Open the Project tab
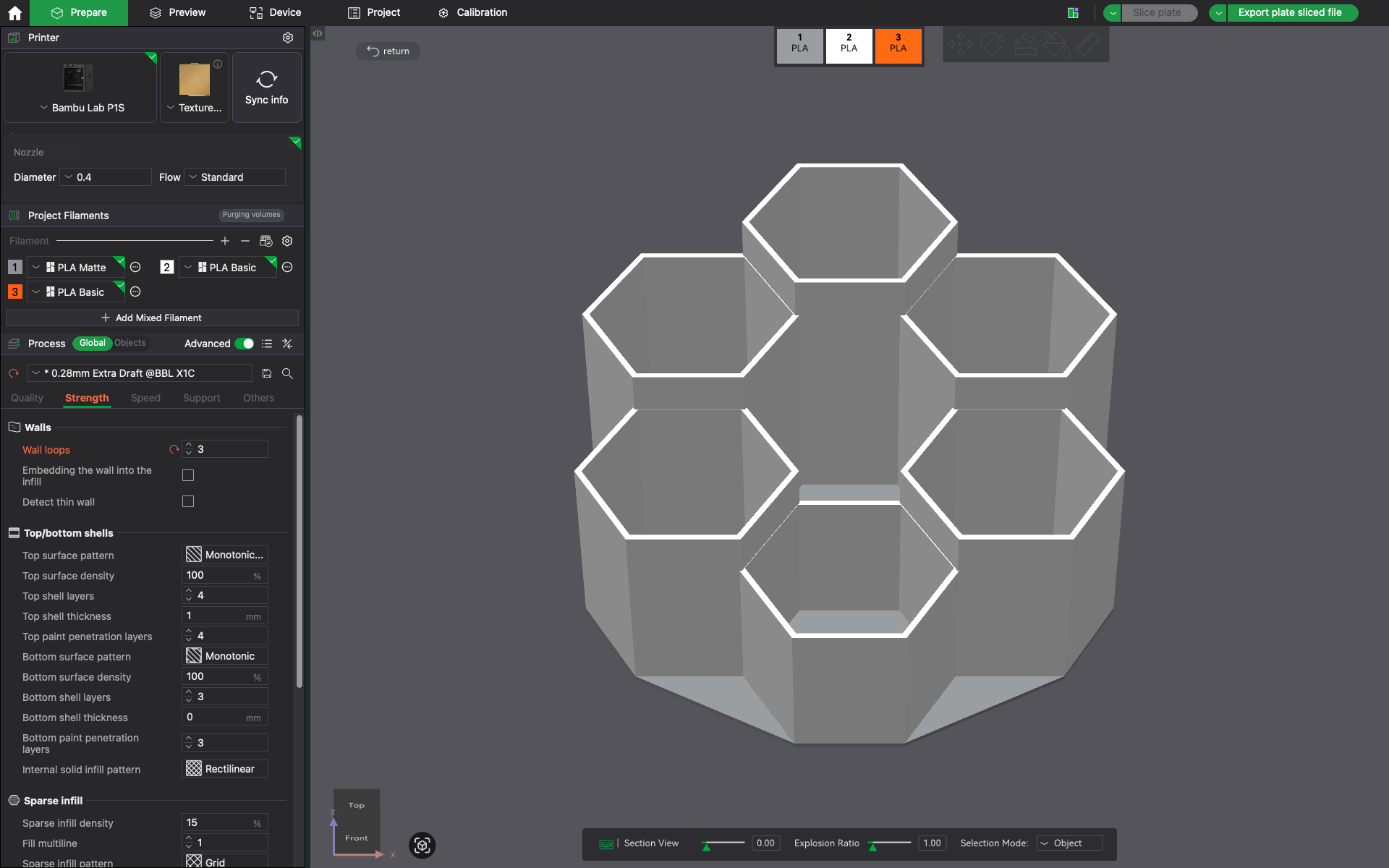This screenshot has width=1389, height=868. click(x=374, y=13)
